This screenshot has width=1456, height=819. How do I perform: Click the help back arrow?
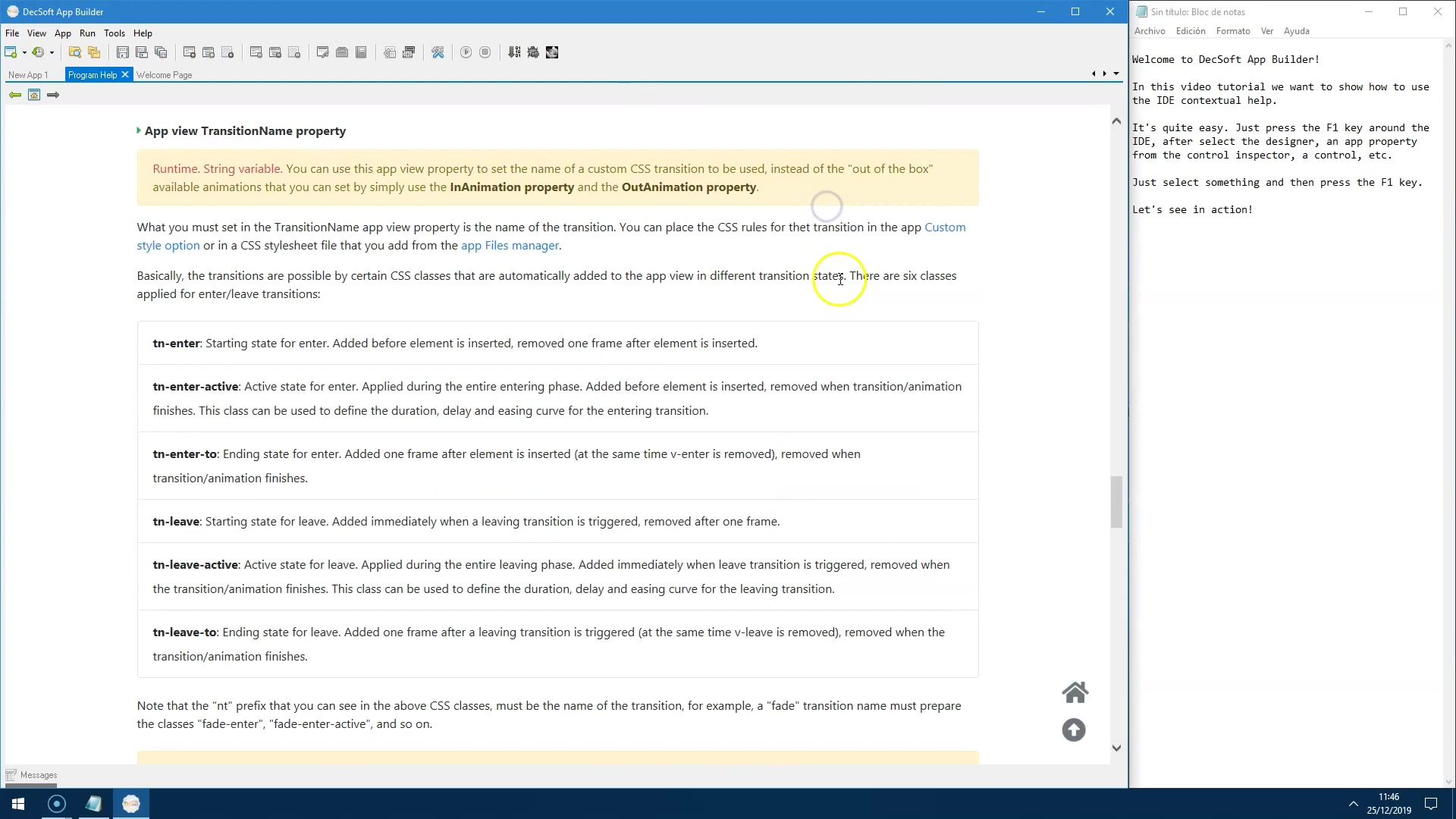coord(14,95)
